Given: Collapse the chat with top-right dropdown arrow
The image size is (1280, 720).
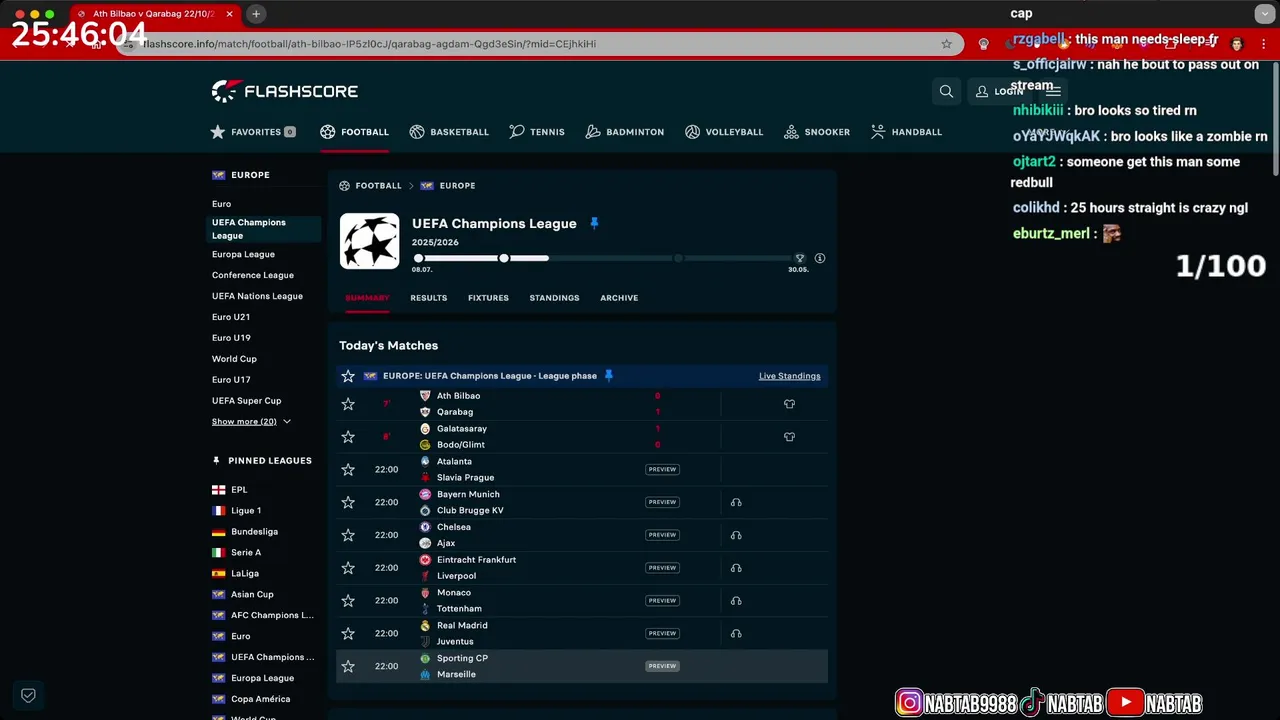Looking at the screenshot, I should [x=1264, y=14].
